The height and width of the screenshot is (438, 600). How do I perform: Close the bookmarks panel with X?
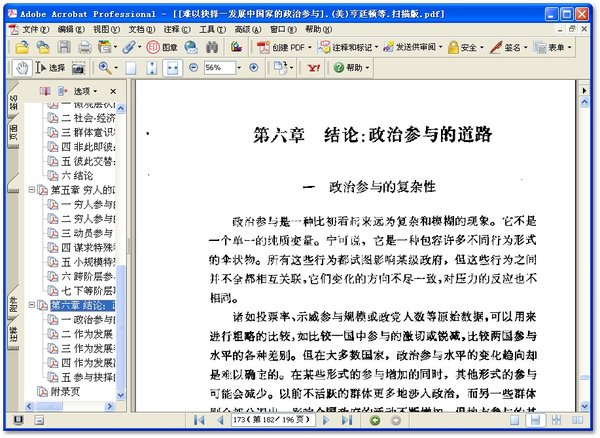(113, 91)
